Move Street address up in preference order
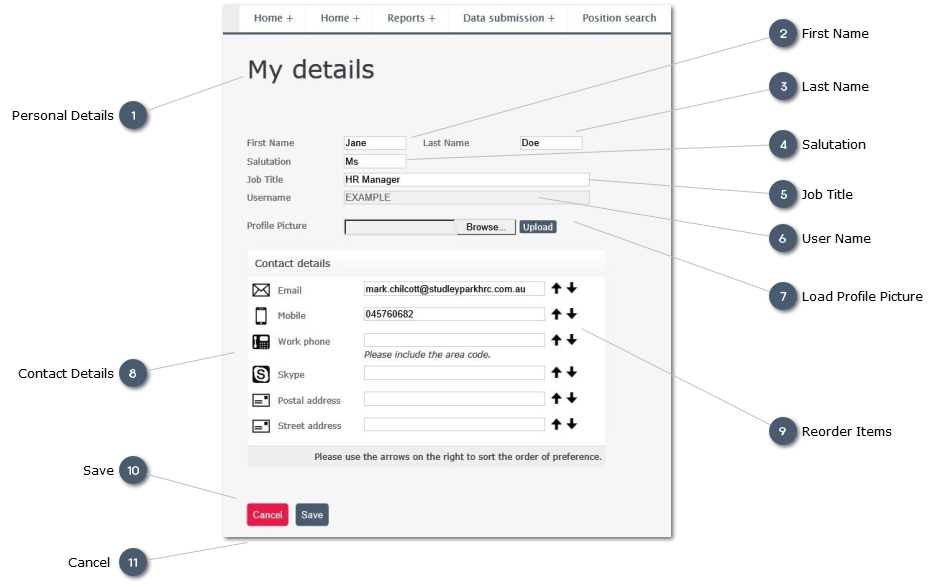The width and height of the screenshot is (939, 587). (x=556, y=424)
